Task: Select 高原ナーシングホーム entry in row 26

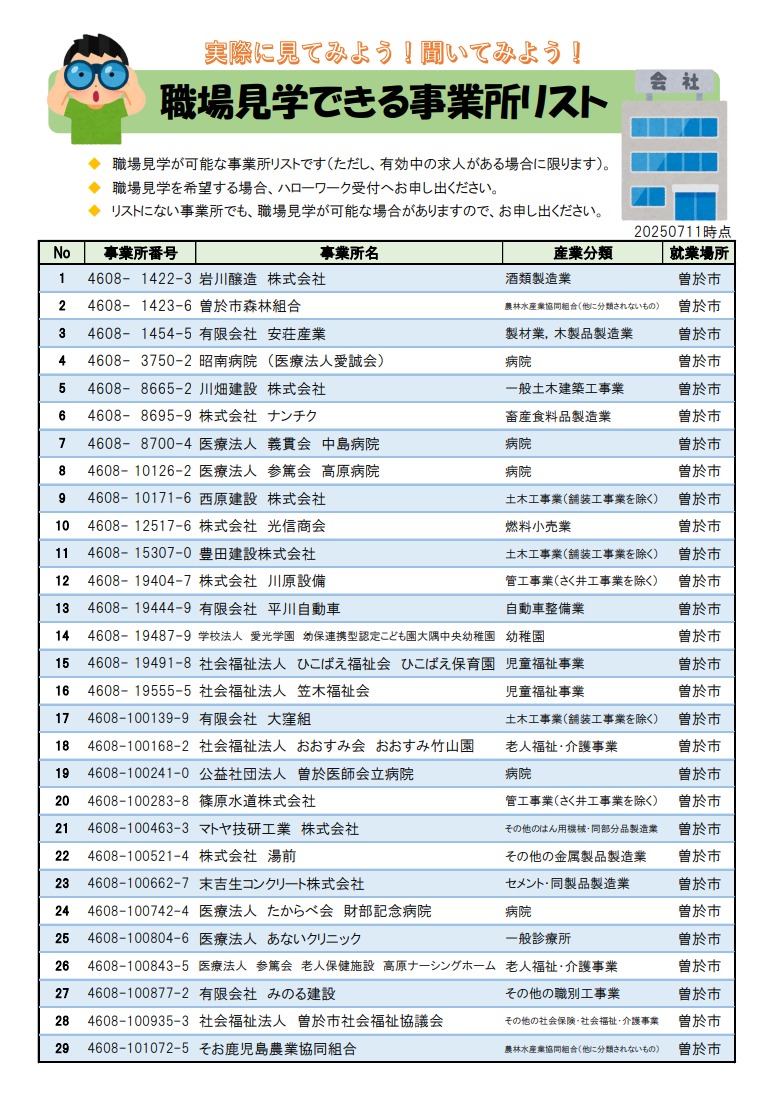Action: pyautogui.click(x=346, y=966)
